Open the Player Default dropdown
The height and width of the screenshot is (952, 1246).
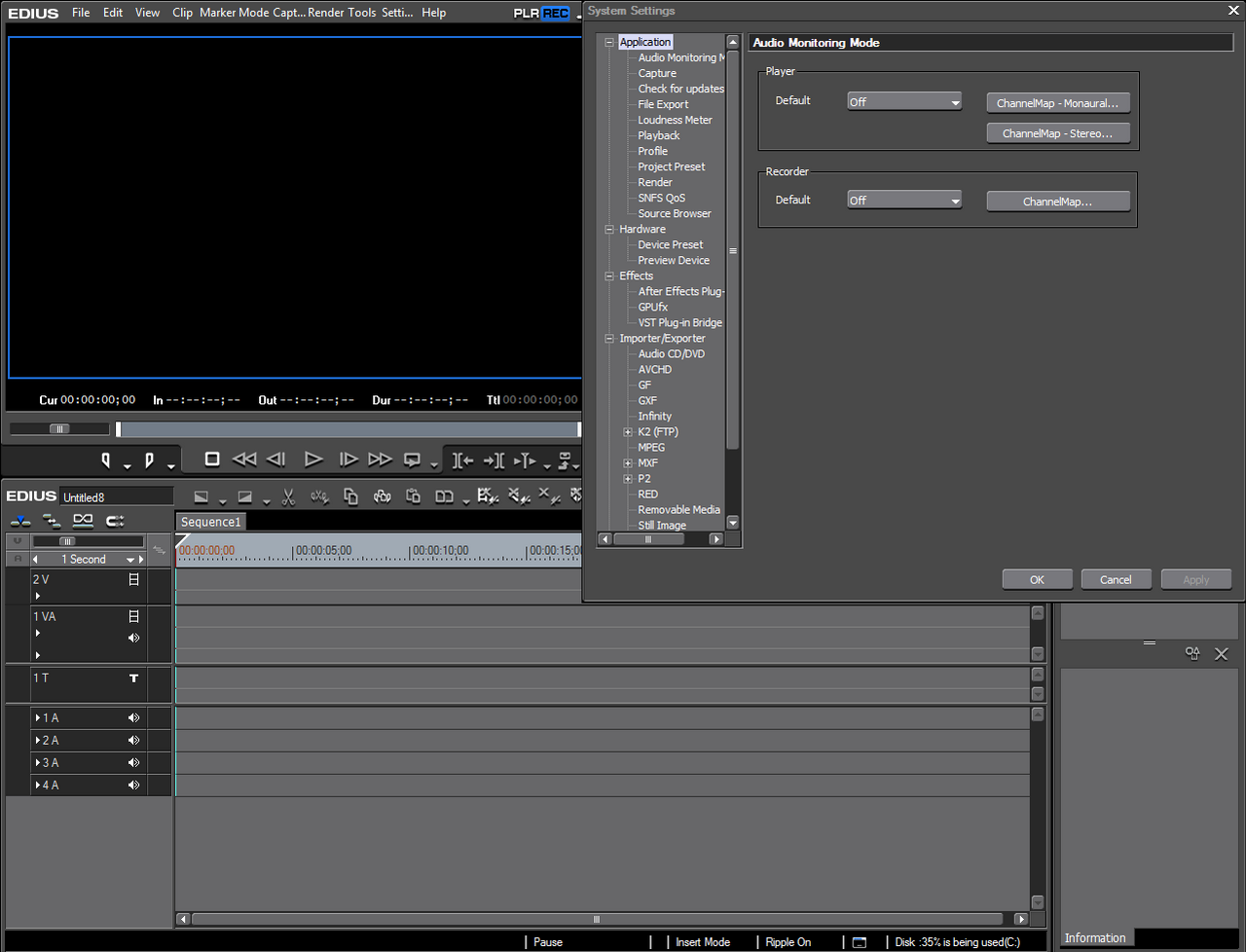tap(904, 102)
